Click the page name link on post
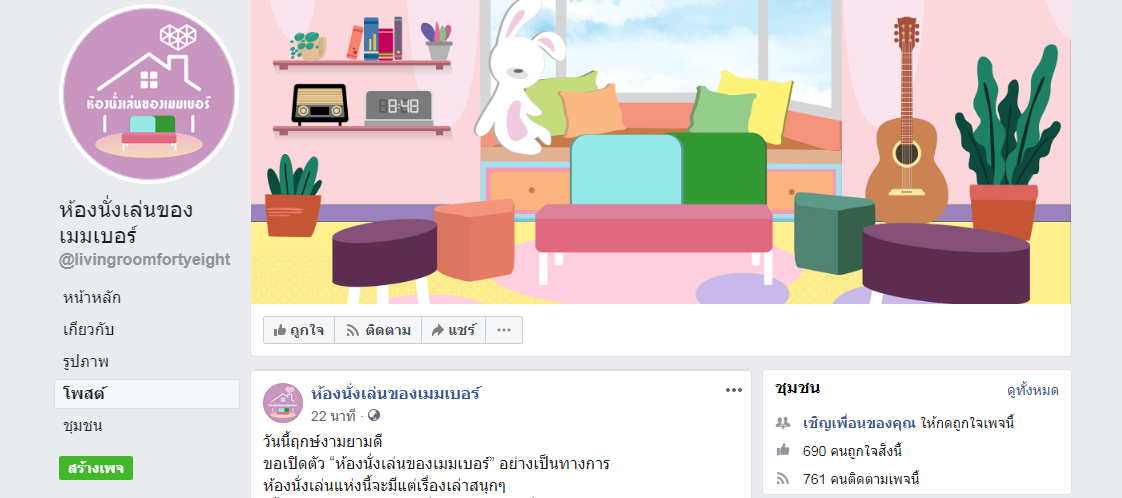The width and height of the screenshot is (1122, 498). pos(396,394)
